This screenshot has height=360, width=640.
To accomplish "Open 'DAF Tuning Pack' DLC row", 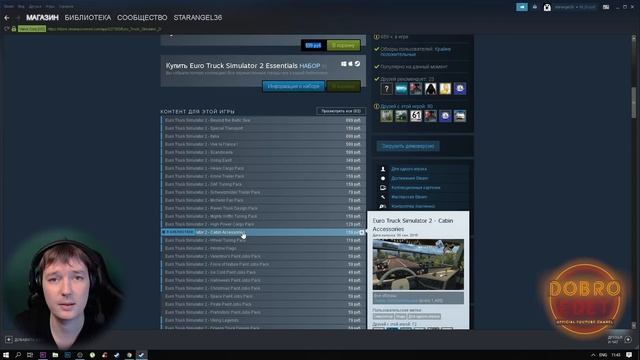I will pyautogui.click(x=263, y=184).
